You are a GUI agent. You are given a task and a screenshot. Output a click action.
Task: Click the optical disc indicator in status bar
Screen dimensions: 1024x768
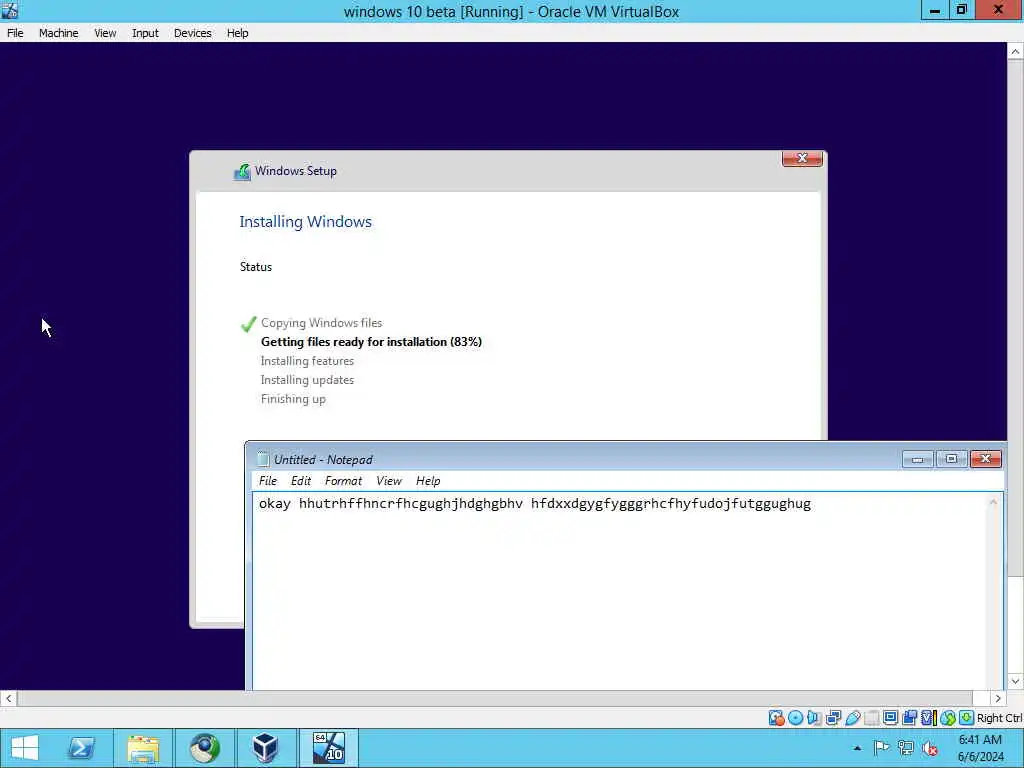point(795,718)
